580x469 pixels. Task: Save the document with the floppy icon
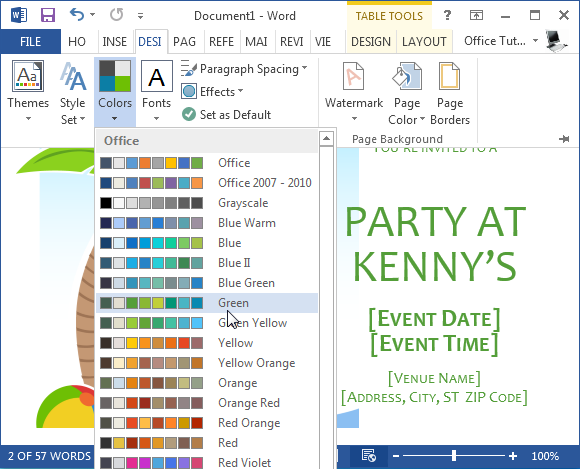48,16
